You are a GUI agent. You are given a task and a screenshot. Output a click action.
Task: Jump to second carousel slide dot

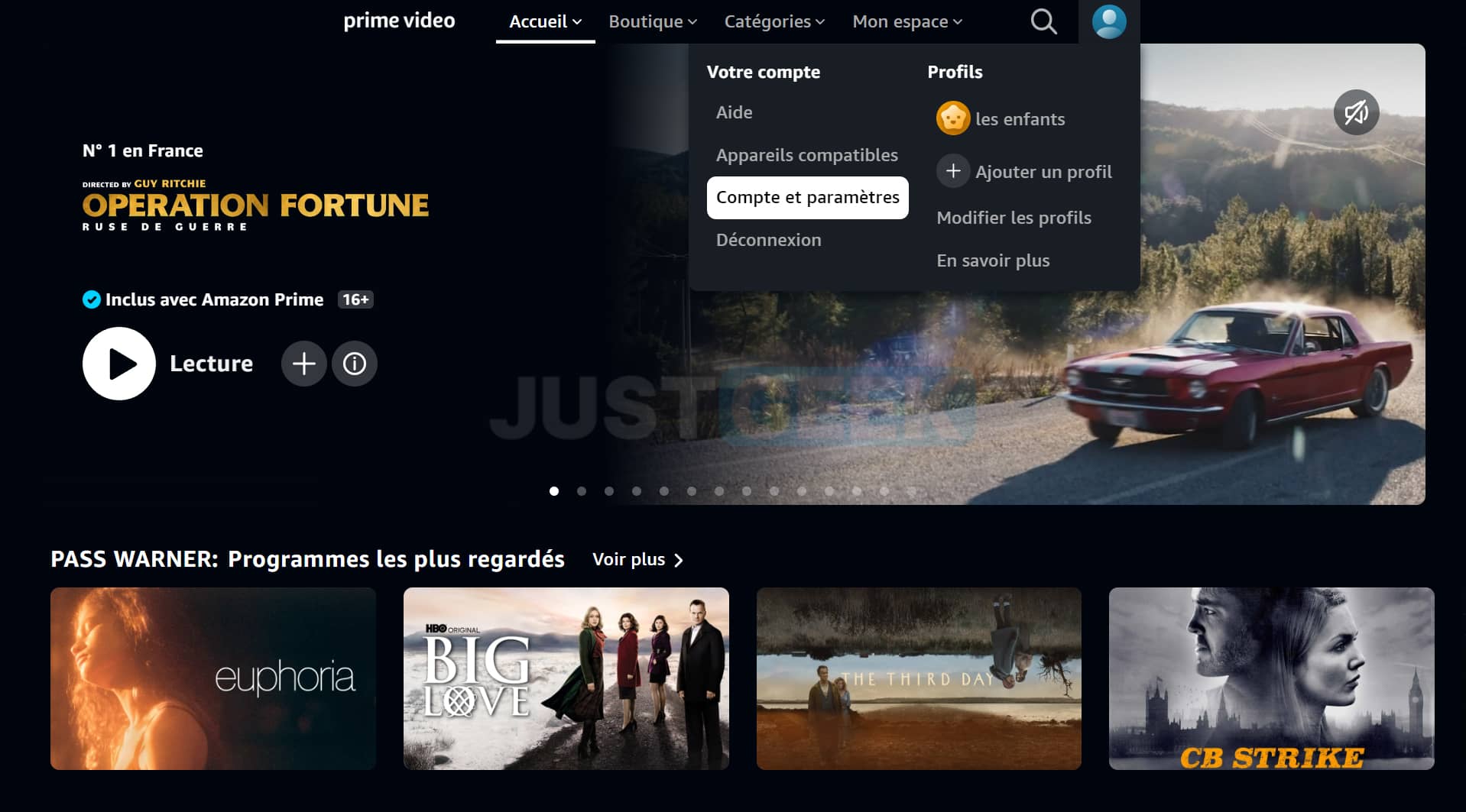[582, 491]
